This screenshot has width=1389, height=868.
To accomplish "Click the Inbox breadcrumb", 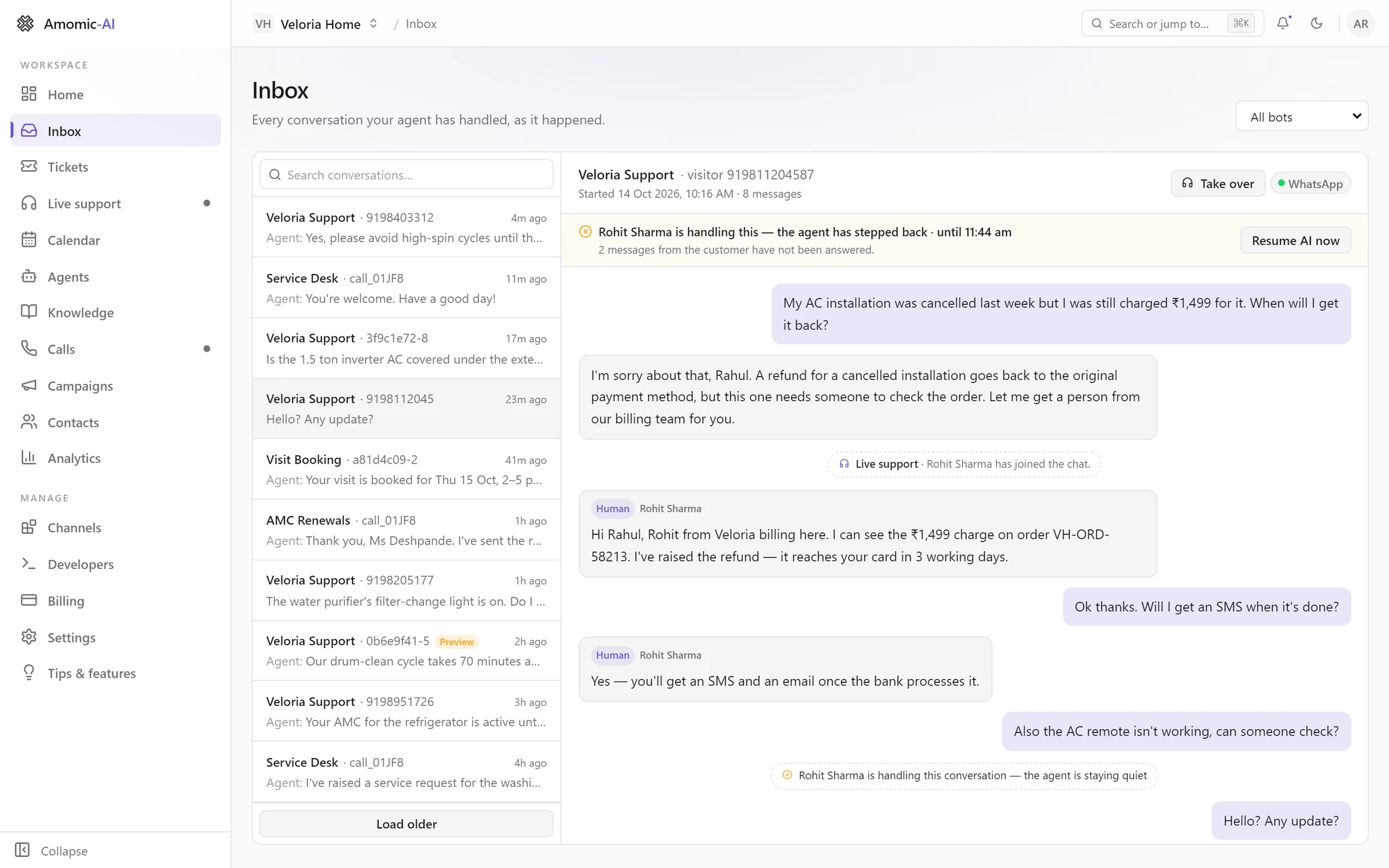I will pyautogui.click(x=421, y=24).
